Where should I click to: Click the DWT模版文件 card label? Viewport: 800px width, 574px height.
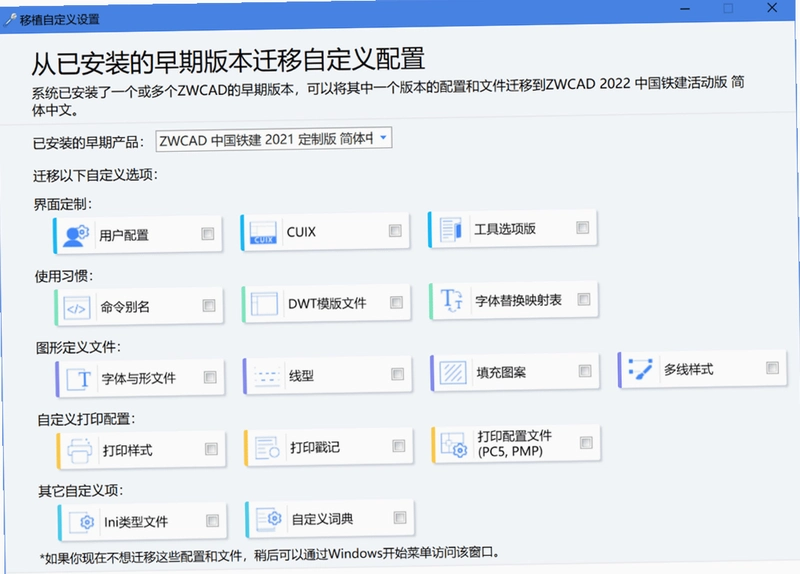point(327,304)
